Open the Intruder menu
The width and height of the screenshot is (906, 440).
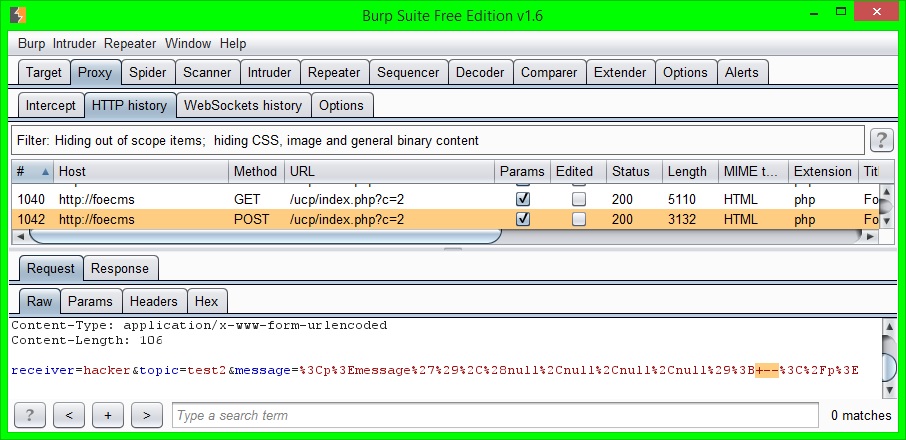pos(75,43)
